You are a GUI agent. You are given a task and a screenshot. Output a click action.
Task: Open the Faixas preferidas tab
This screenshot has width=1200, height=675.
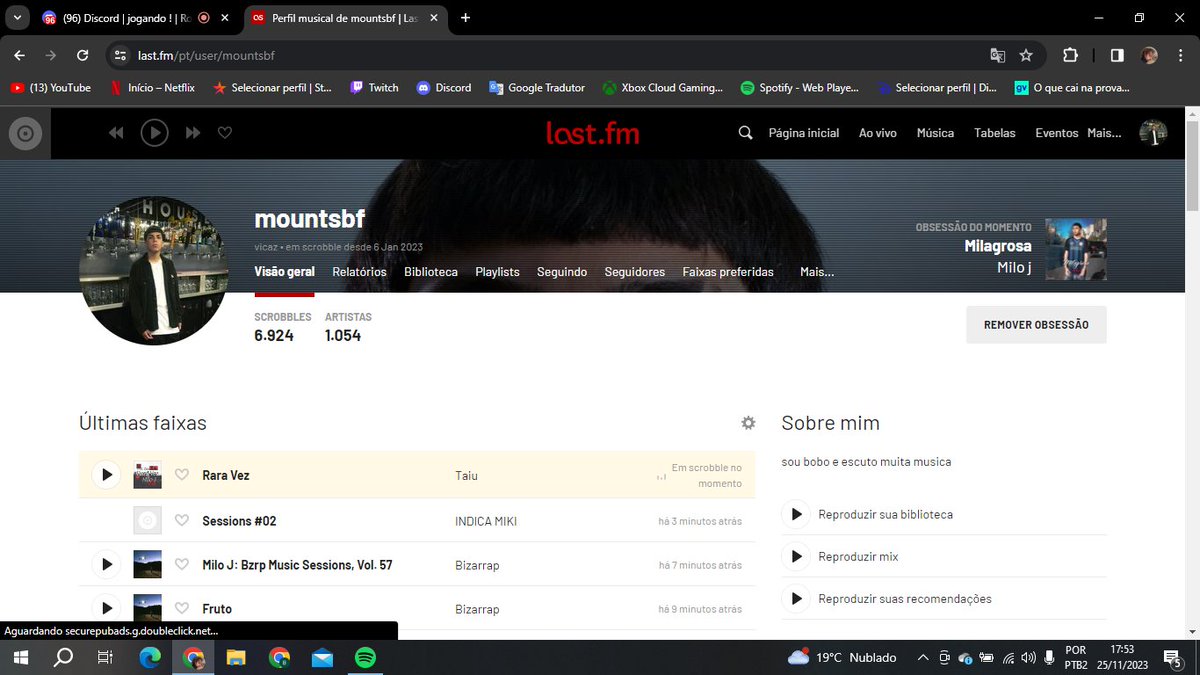[x=728, y=272]
